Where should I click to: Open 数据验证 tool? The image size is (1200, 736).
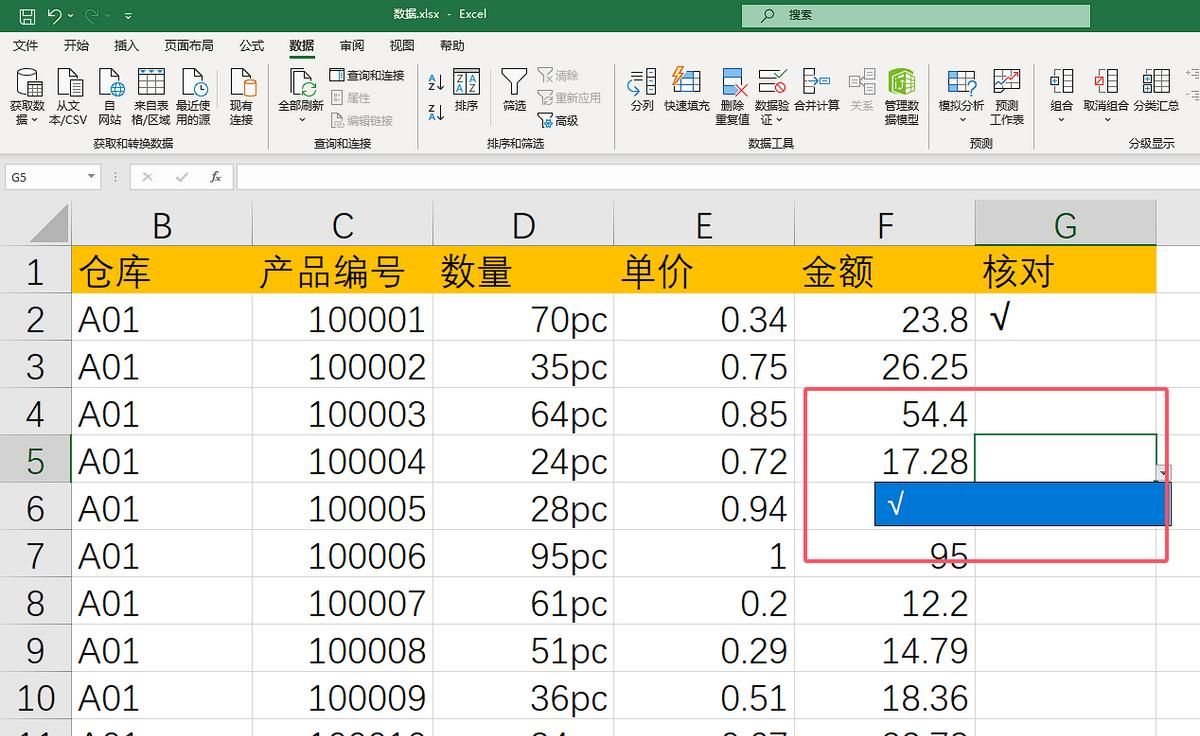coord(772,96)
